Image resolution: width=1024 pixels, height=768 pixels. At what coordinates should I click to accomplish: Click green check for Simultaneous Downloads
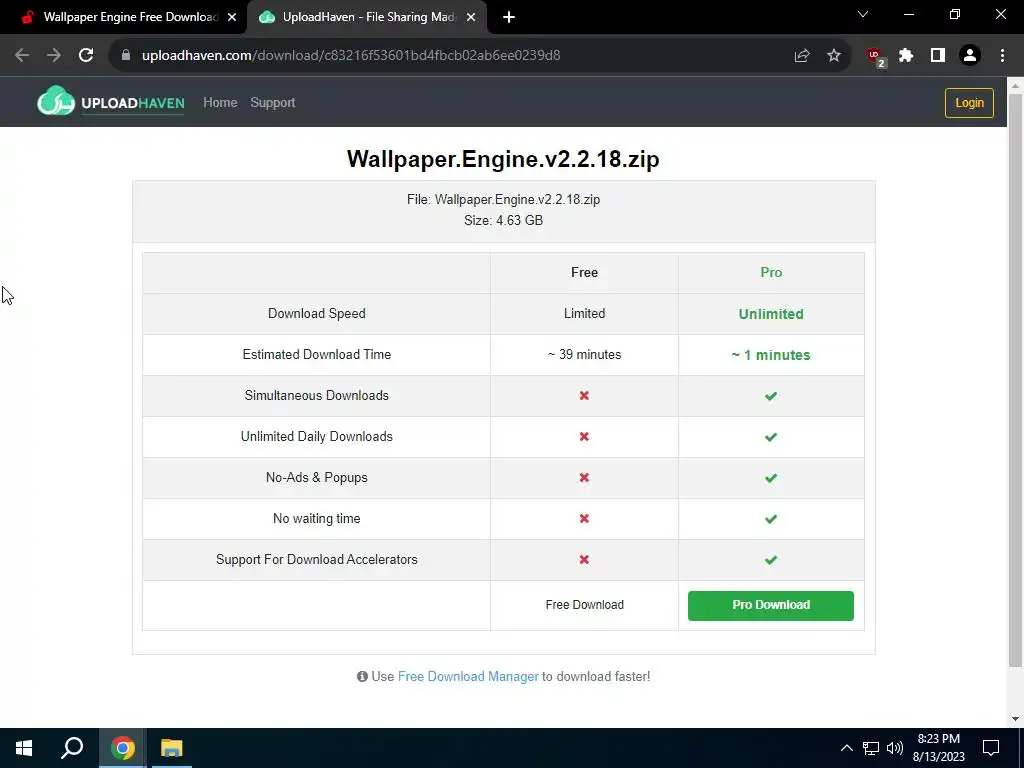coord(771,396)
